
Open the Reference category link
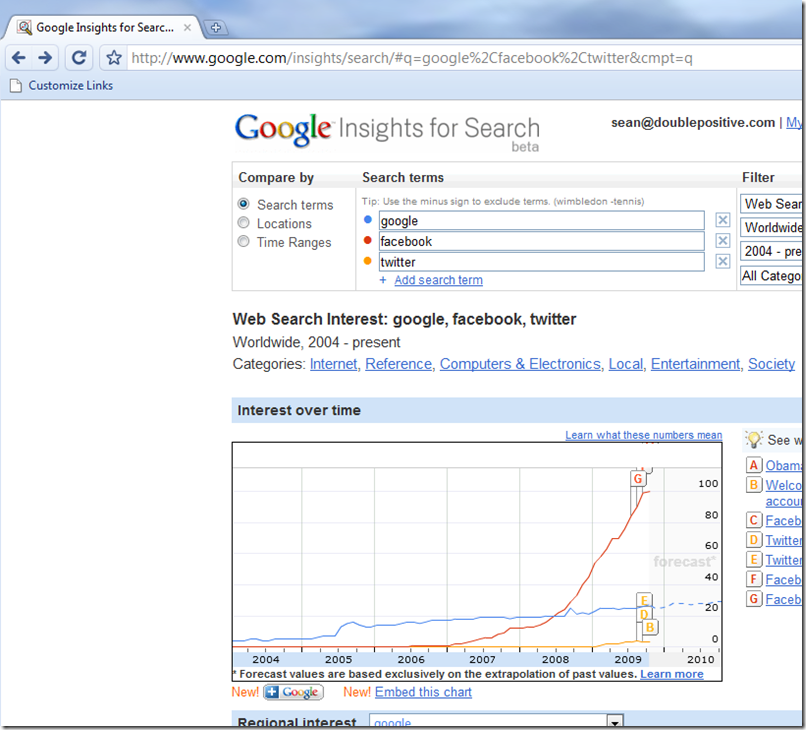pos(398,364)
